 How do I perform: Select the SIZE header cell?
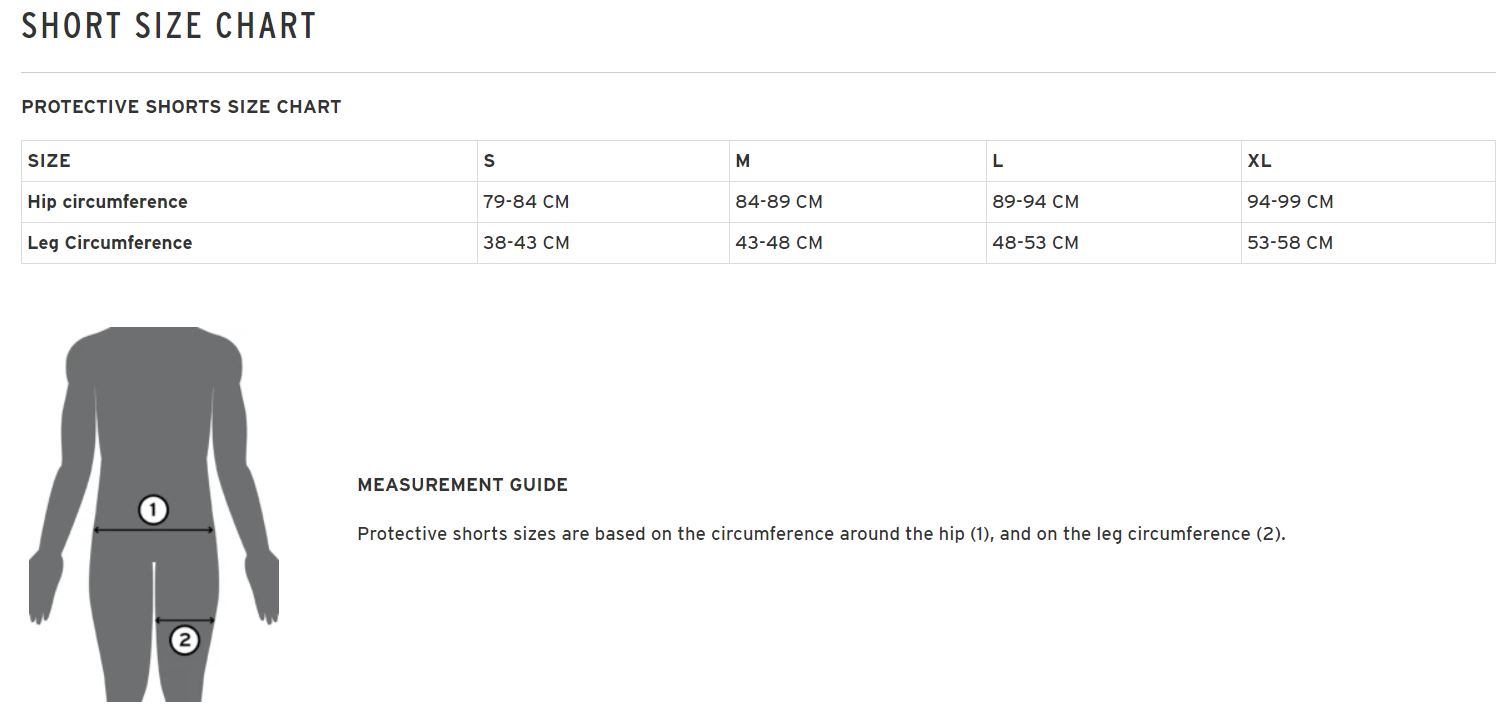coord(49,161)
